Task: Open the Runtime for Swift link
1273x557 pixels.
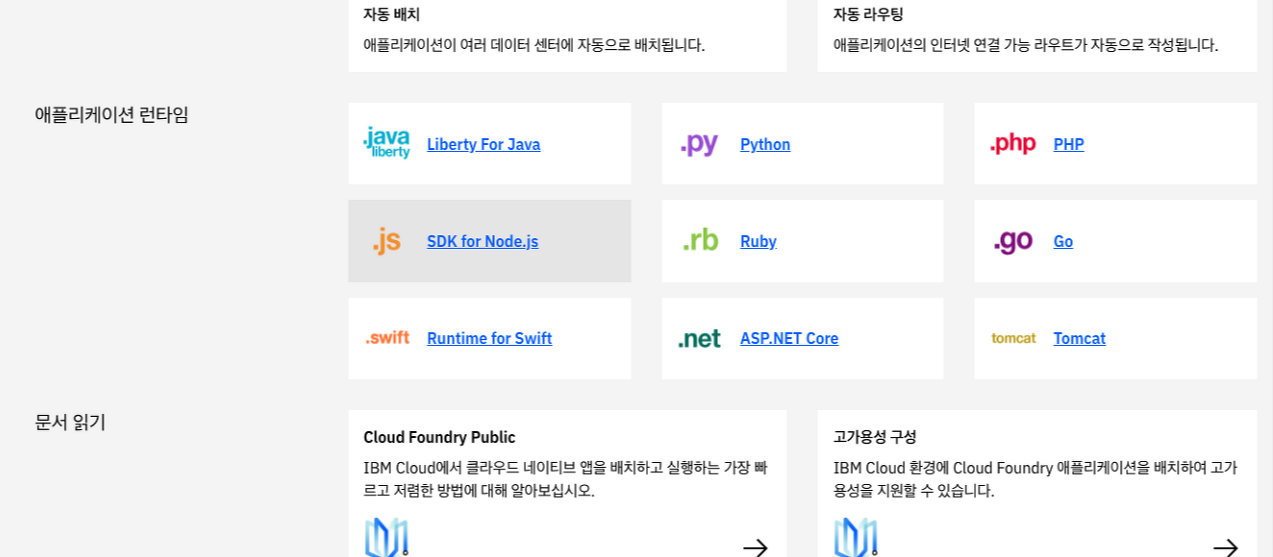Action: point(489,338)
